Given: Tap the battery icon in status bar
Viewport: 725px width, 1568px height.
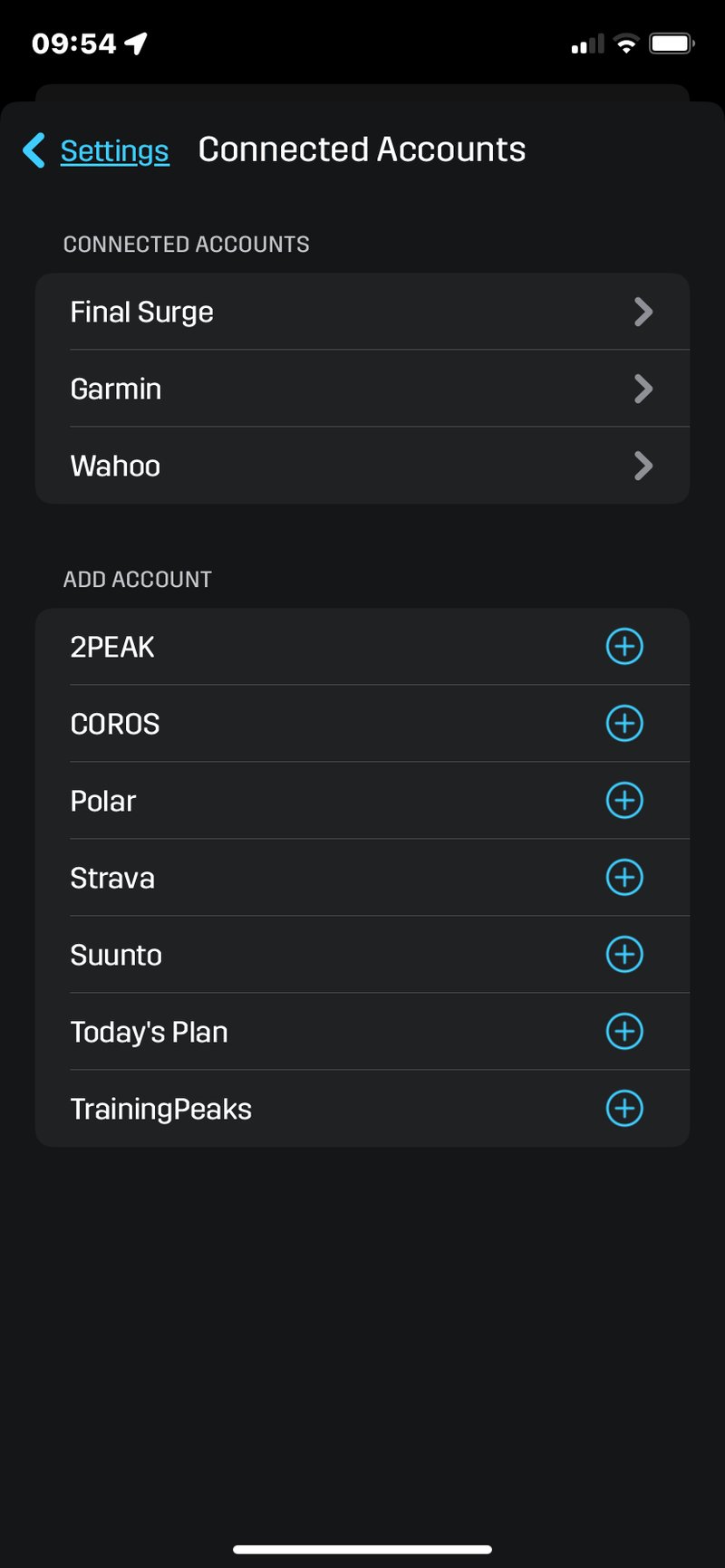Looking at the screenshot, I should (x=672, y=43).
